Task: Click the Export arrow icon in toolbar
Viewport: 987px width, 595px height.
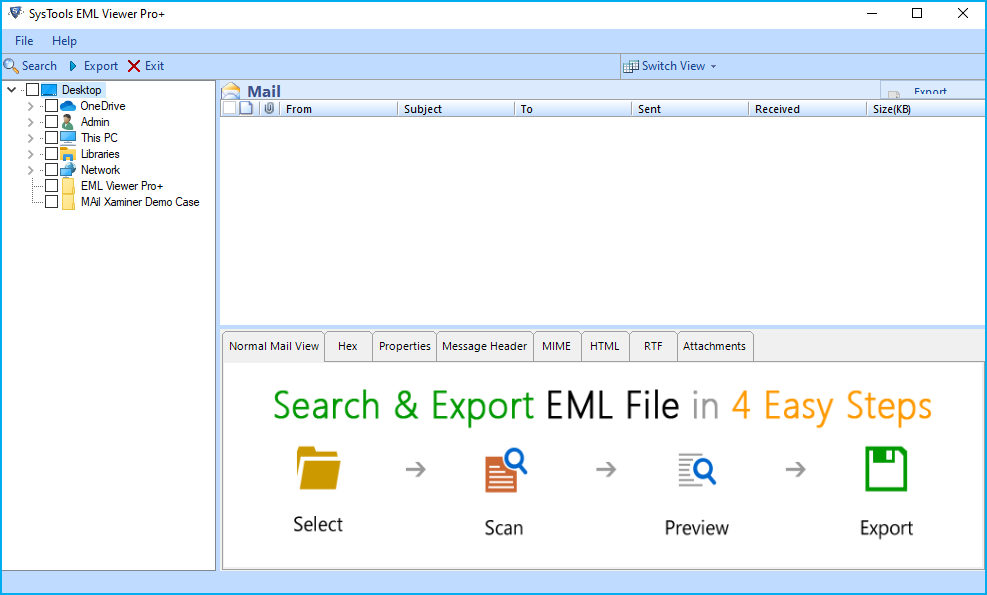Action: coord(73,66)
